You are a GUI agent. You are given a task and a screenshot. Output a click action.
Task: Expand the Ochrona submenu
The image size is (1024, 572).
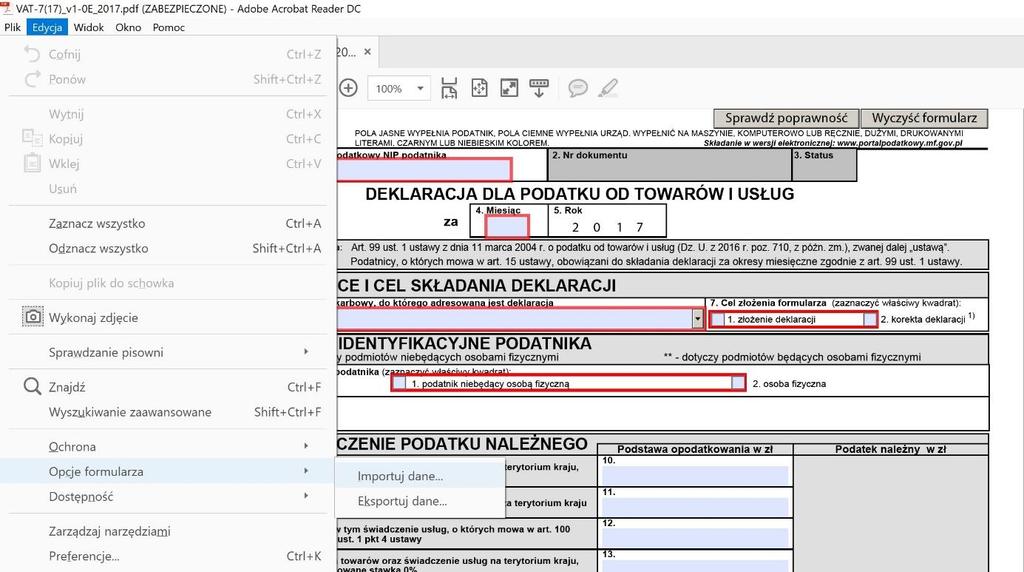[306, 446]
